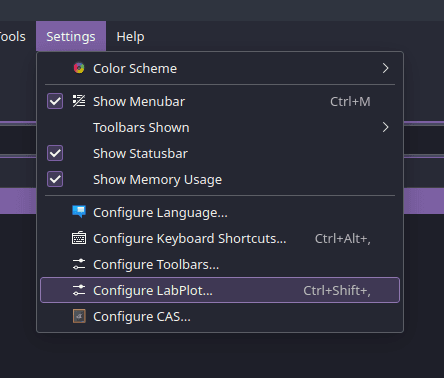Choose Configure Keyboard Shortcuts… entry
Viewport: 444px width, 378px height.
point(220,238)
